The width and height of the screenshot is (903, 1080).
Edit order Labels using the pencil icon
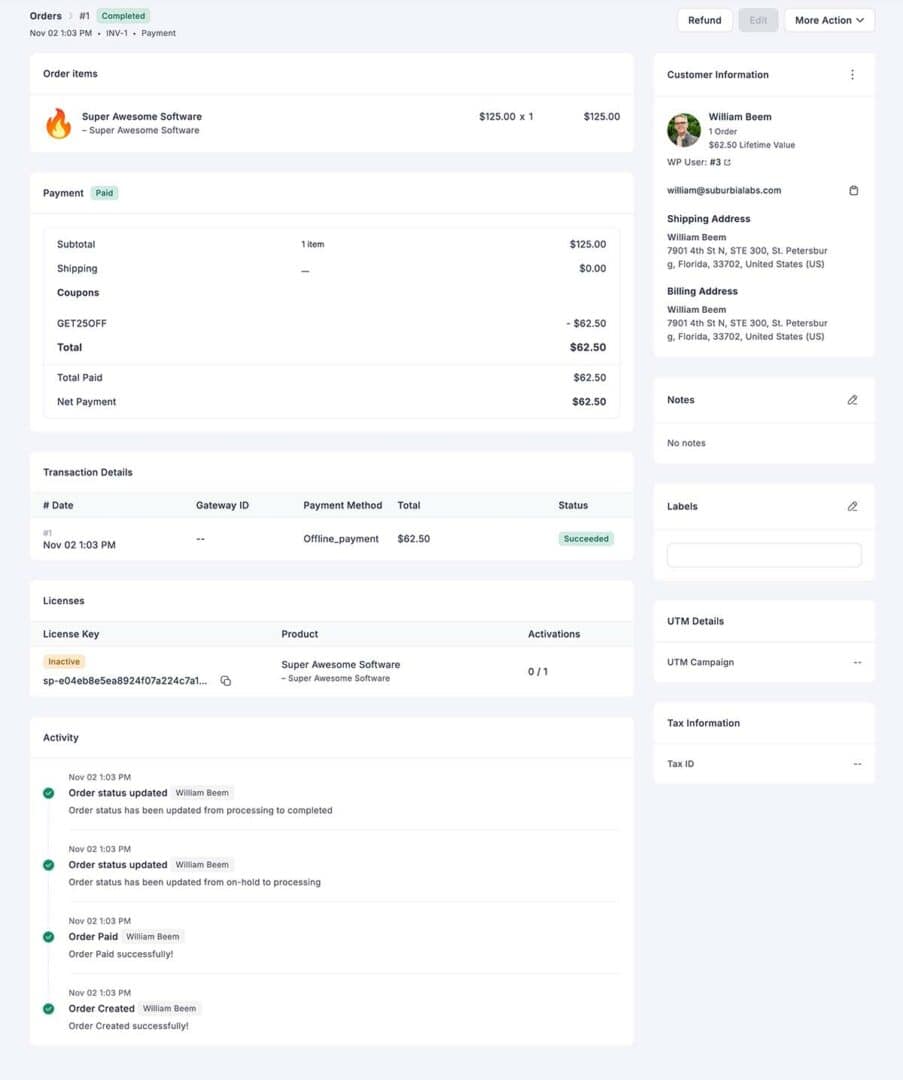pos(852,506)
